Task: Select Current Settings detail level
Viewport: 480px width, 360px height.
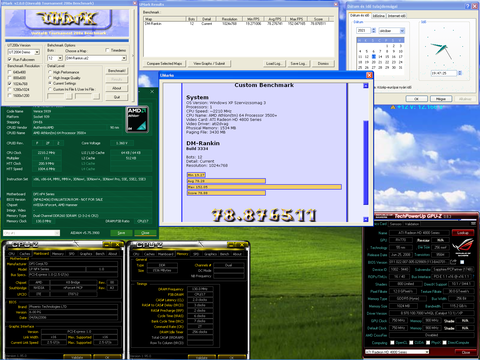Action: (x=50, y=83)
